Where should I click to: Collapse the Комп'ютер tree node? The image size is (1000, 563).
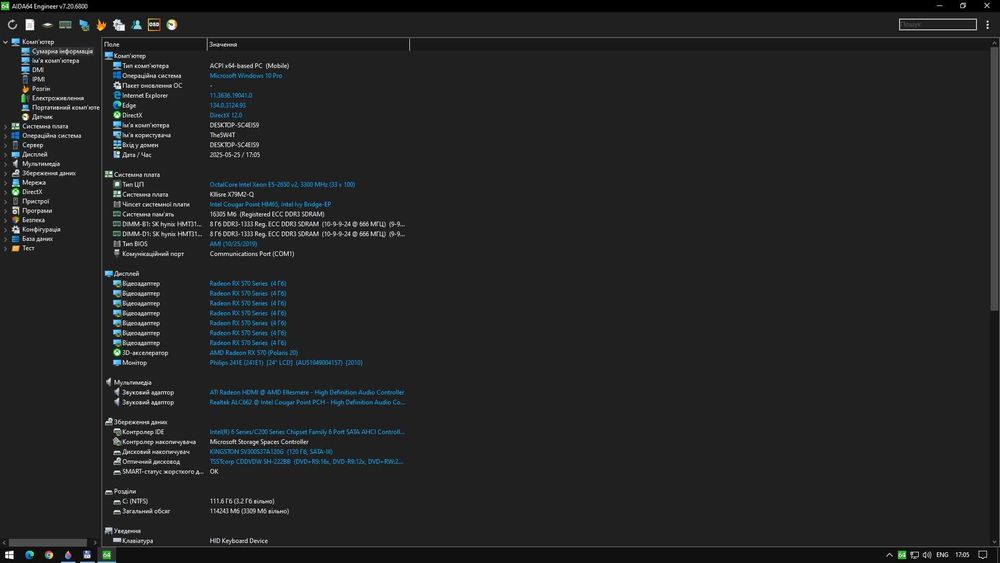click(6, 42)
